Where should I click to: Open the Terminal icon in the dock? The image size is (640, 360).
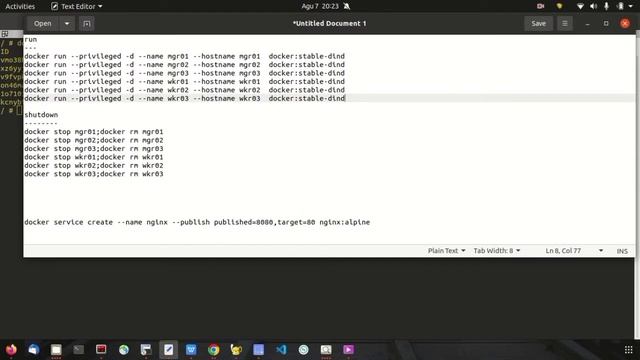point(78,350)
